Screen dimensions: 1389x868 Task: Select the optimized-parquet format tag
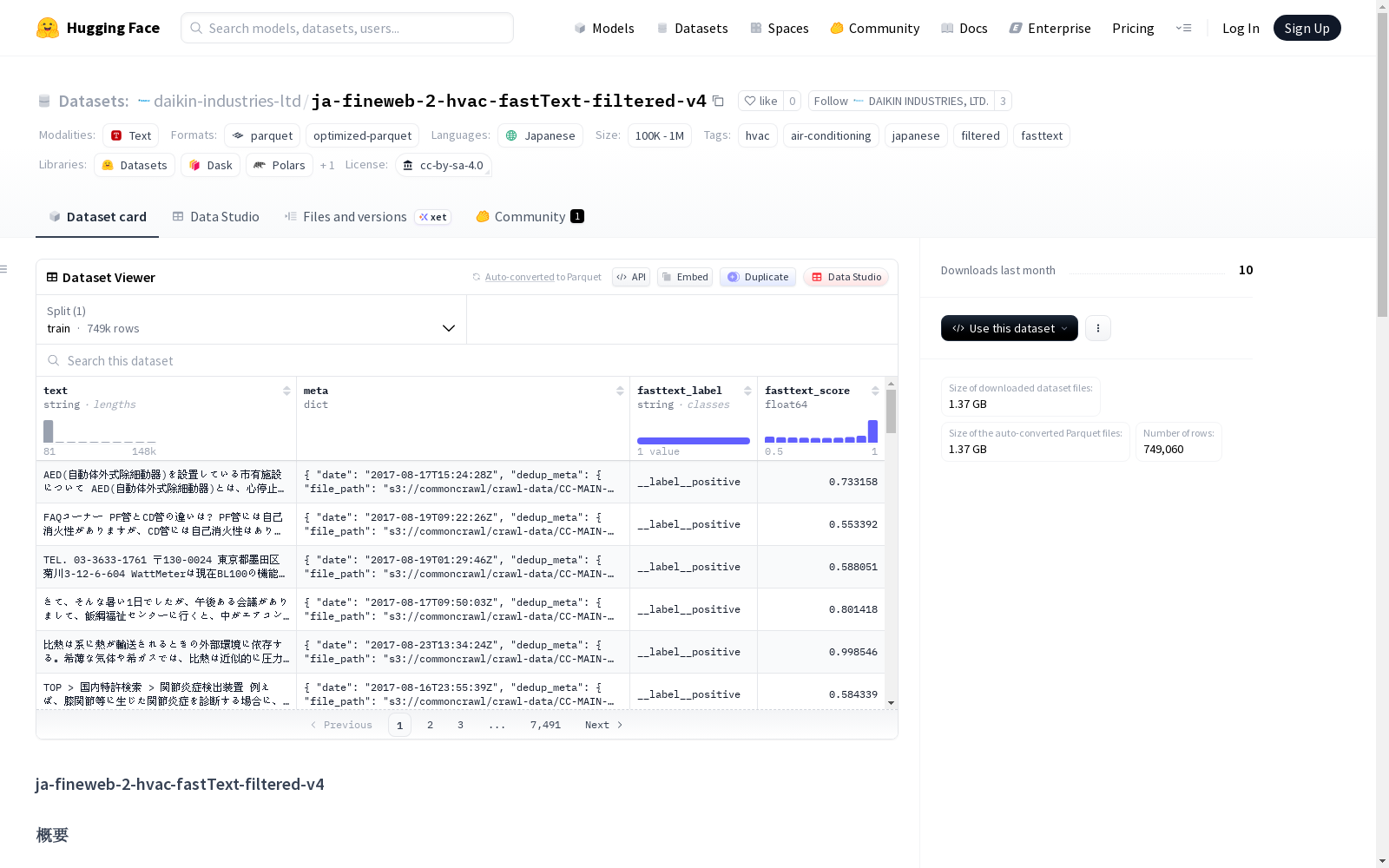tap(362, 135)
